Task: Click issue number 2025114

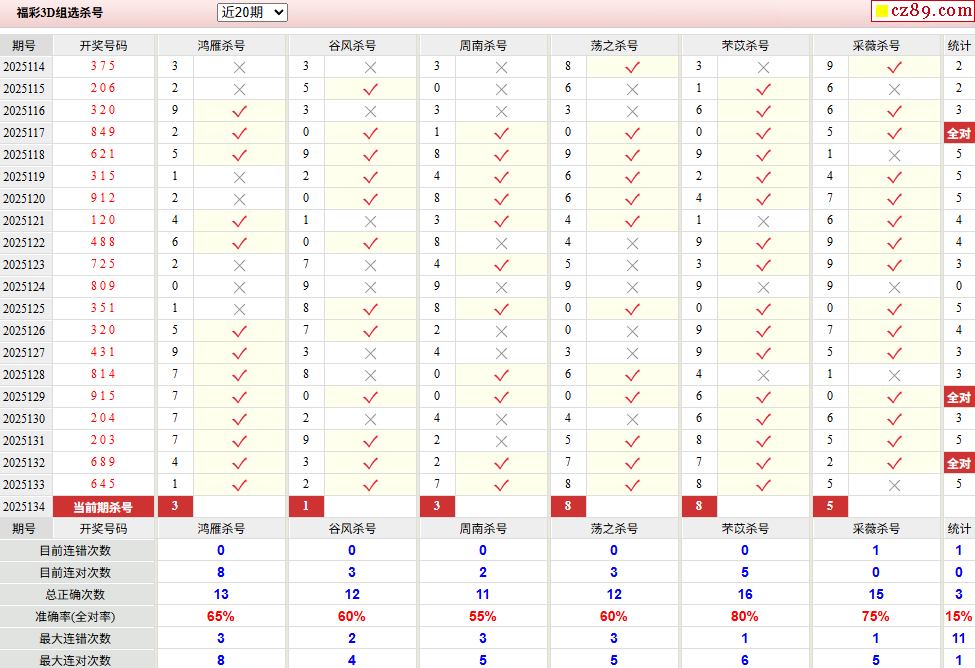Action: click(24, 67)
